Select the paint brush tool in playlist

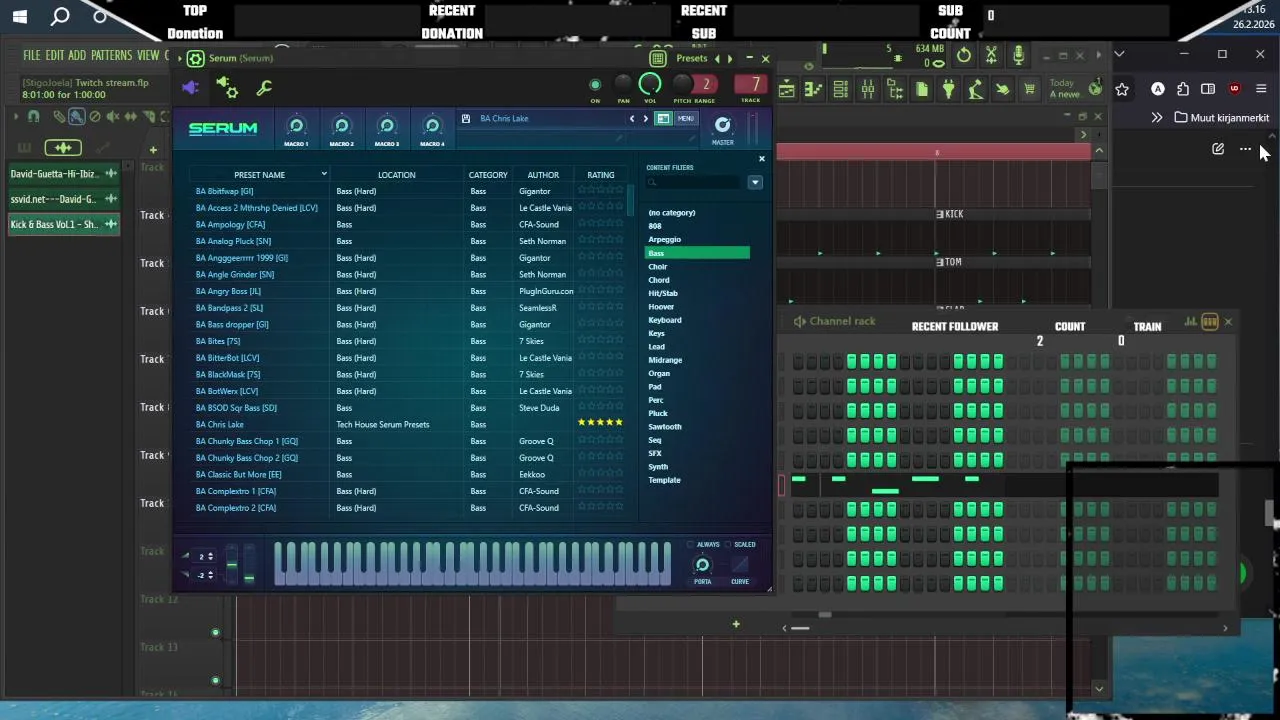77,117
